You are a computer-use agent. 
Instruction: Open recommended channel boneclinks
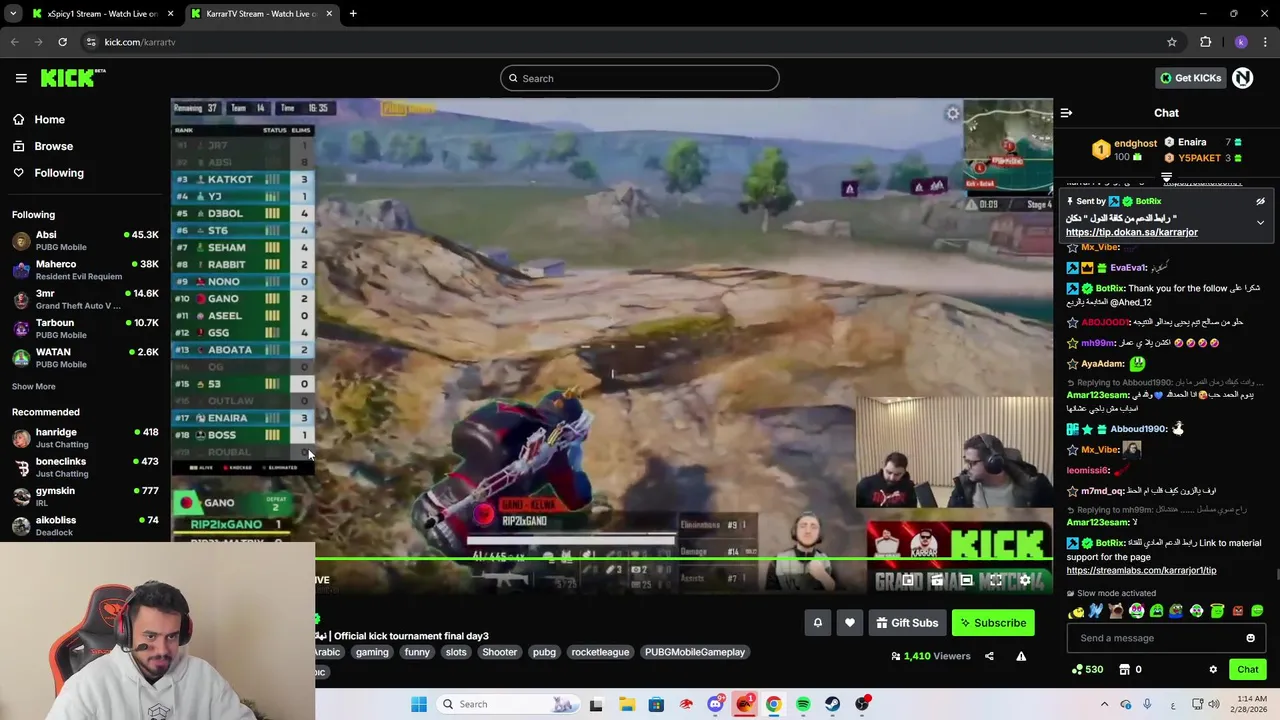(85, 467)
